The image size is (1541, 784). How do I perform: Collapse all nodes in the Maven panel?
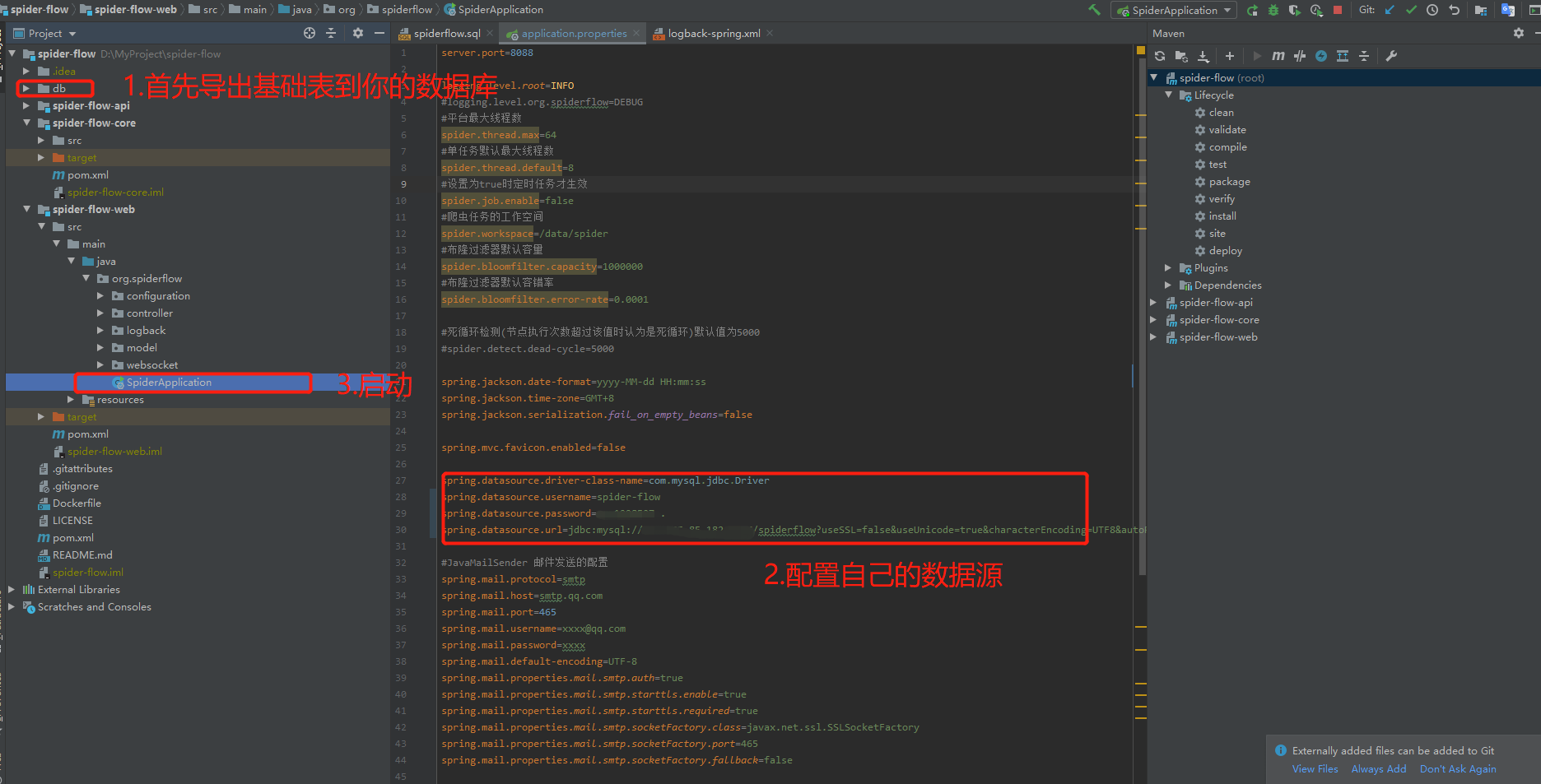click(1364, 55)
